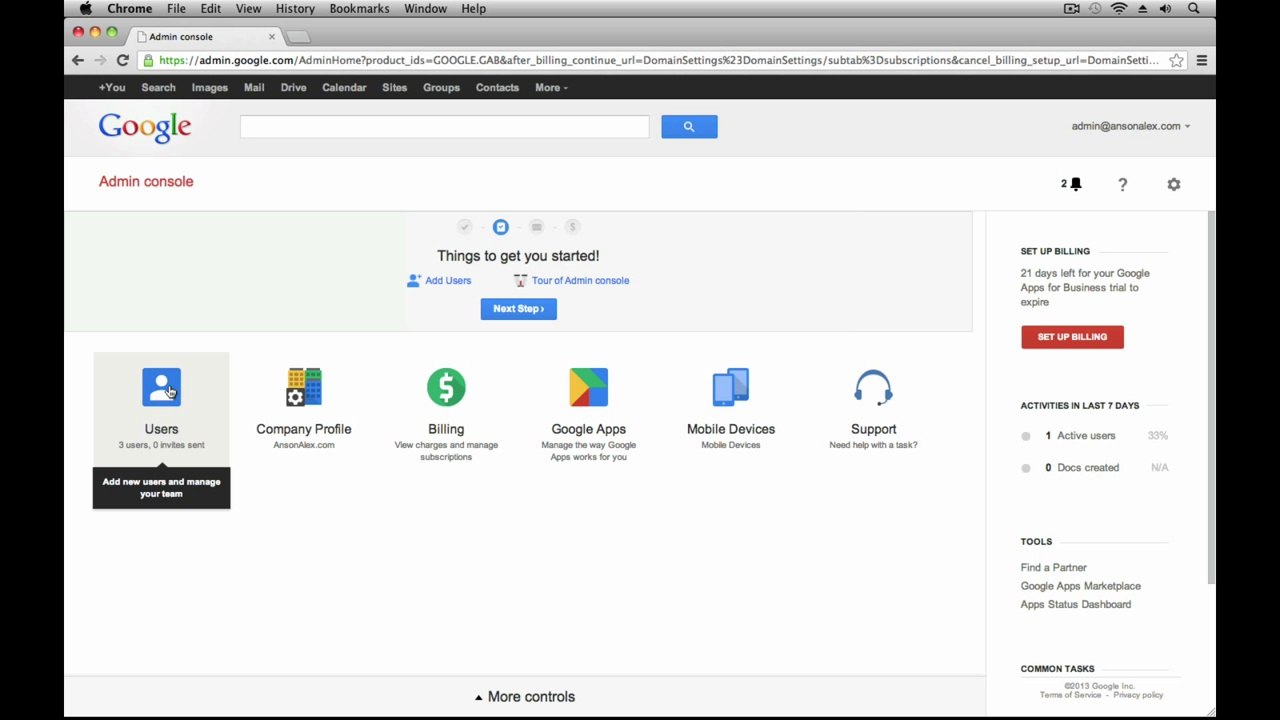
Task: Open Groups in the Google bar
Action: pyautogui.click(x=441, y=87)
